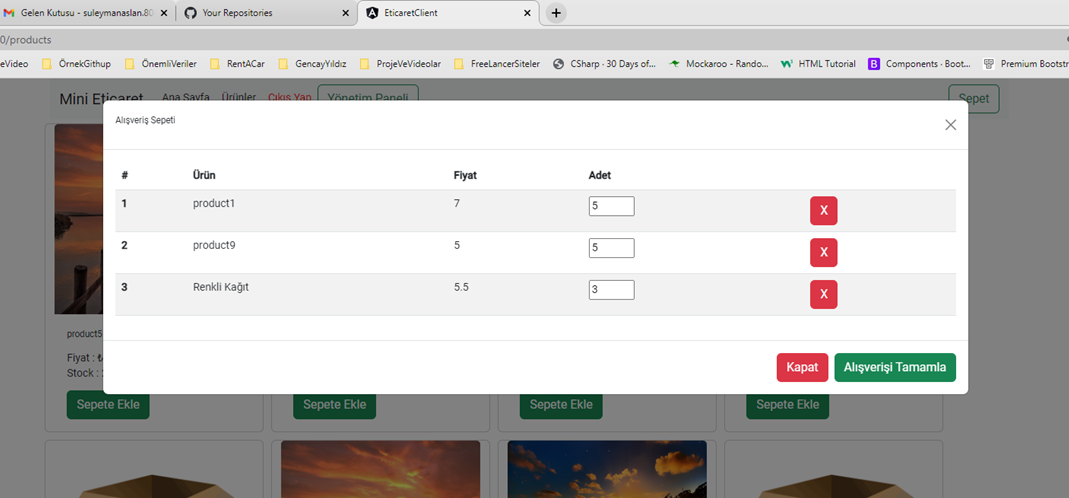Image resolution: width=1069 pixels, height=498 pixels.
Task: Open the Mockaroo bookmark
Action: click(x=719, y=64)
